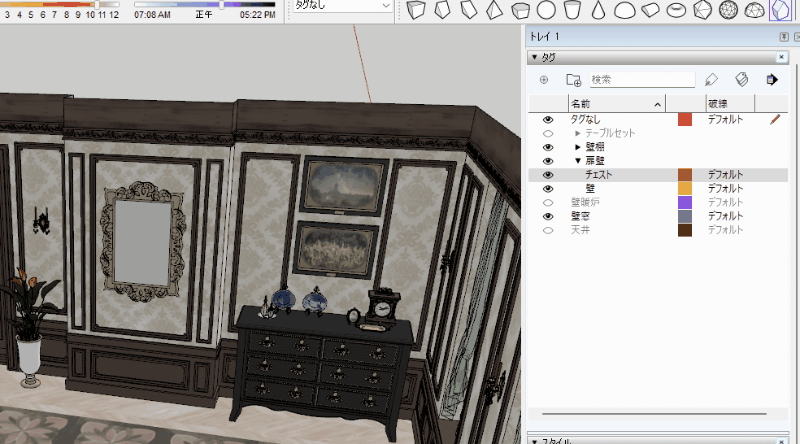Select the geodesic sphere shape tool
Image resolution: width=800 pixels, height=444 pixels.
tap(728, 10)
